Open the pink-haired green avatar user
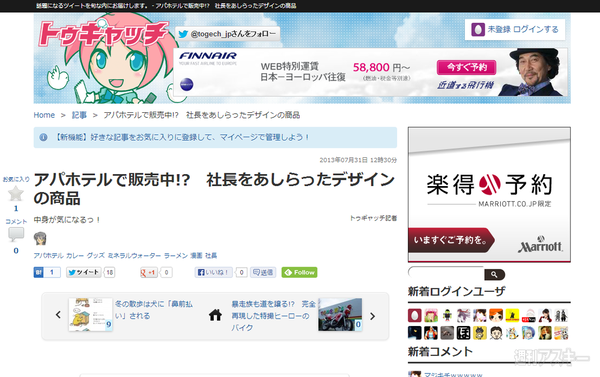Screen dimensions: 600x377 [x=431, y=315]
